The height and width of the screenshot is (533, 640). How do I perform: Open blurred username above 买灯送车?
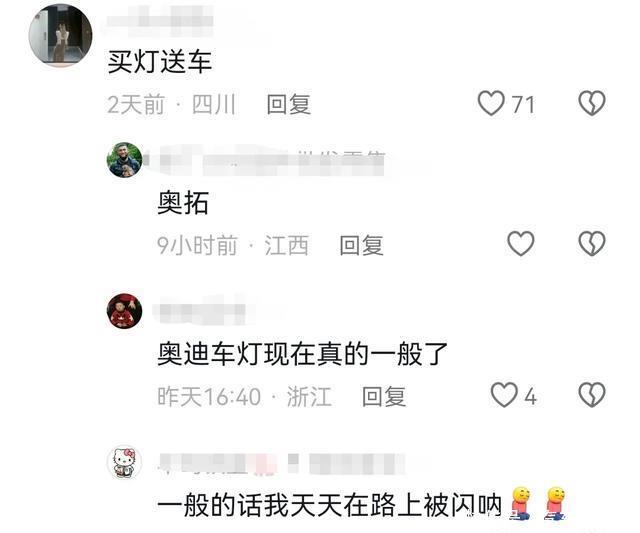160,20
